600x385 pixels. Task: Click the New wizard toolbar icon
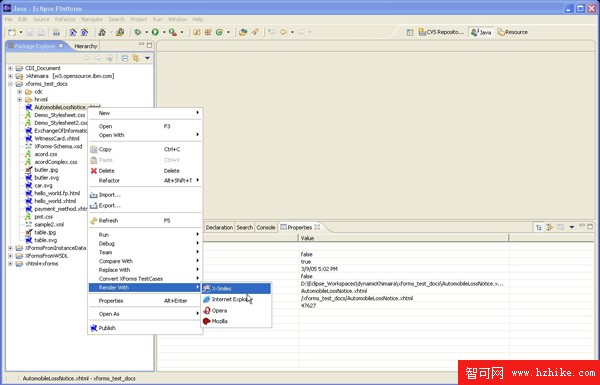pos(12,33)
